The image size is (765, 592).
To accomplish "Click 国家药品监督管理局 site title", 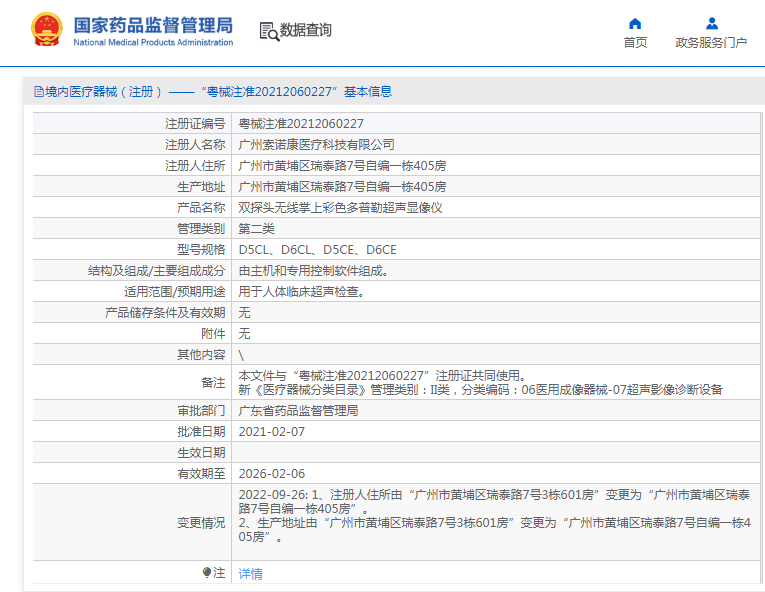I will [153, 25].
